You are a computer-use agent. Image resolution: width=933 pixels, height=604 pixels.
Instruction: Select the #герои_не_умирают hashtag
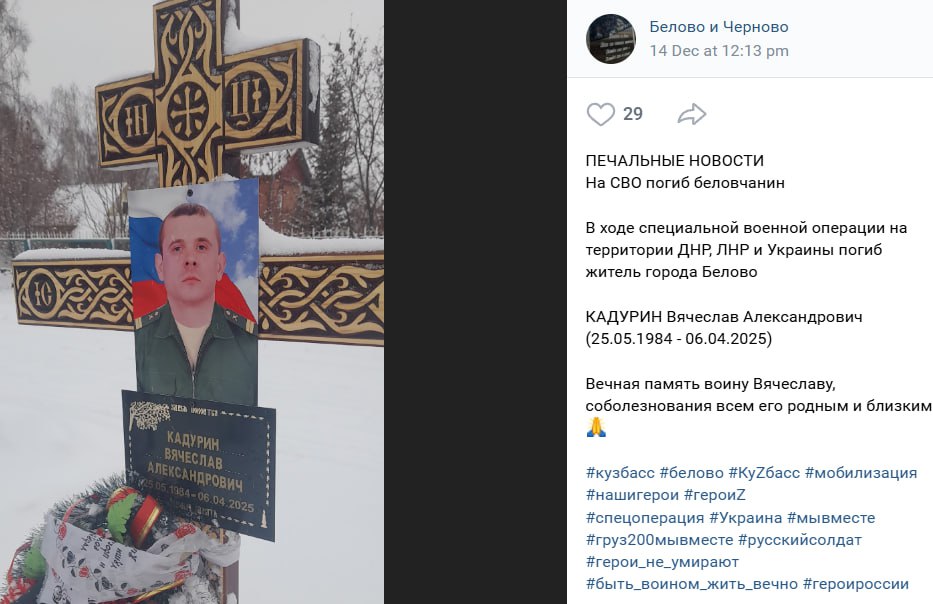(662, 562)
